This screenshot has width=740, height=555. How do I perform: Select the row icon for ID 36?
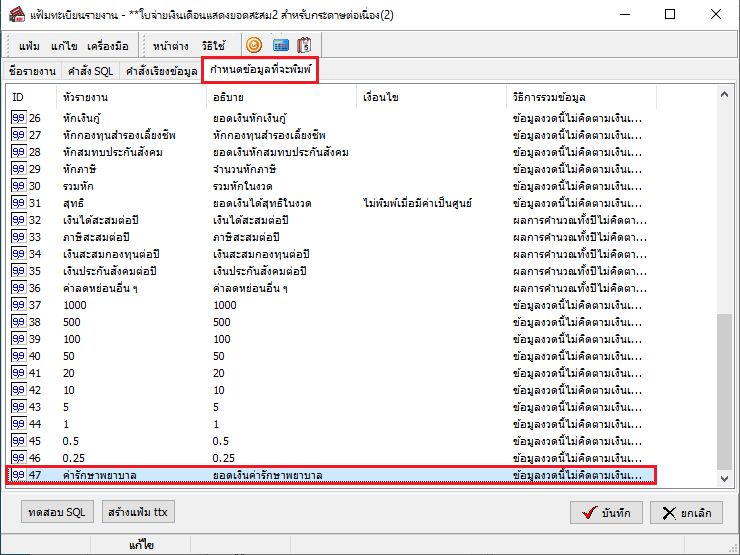(18, 287)
